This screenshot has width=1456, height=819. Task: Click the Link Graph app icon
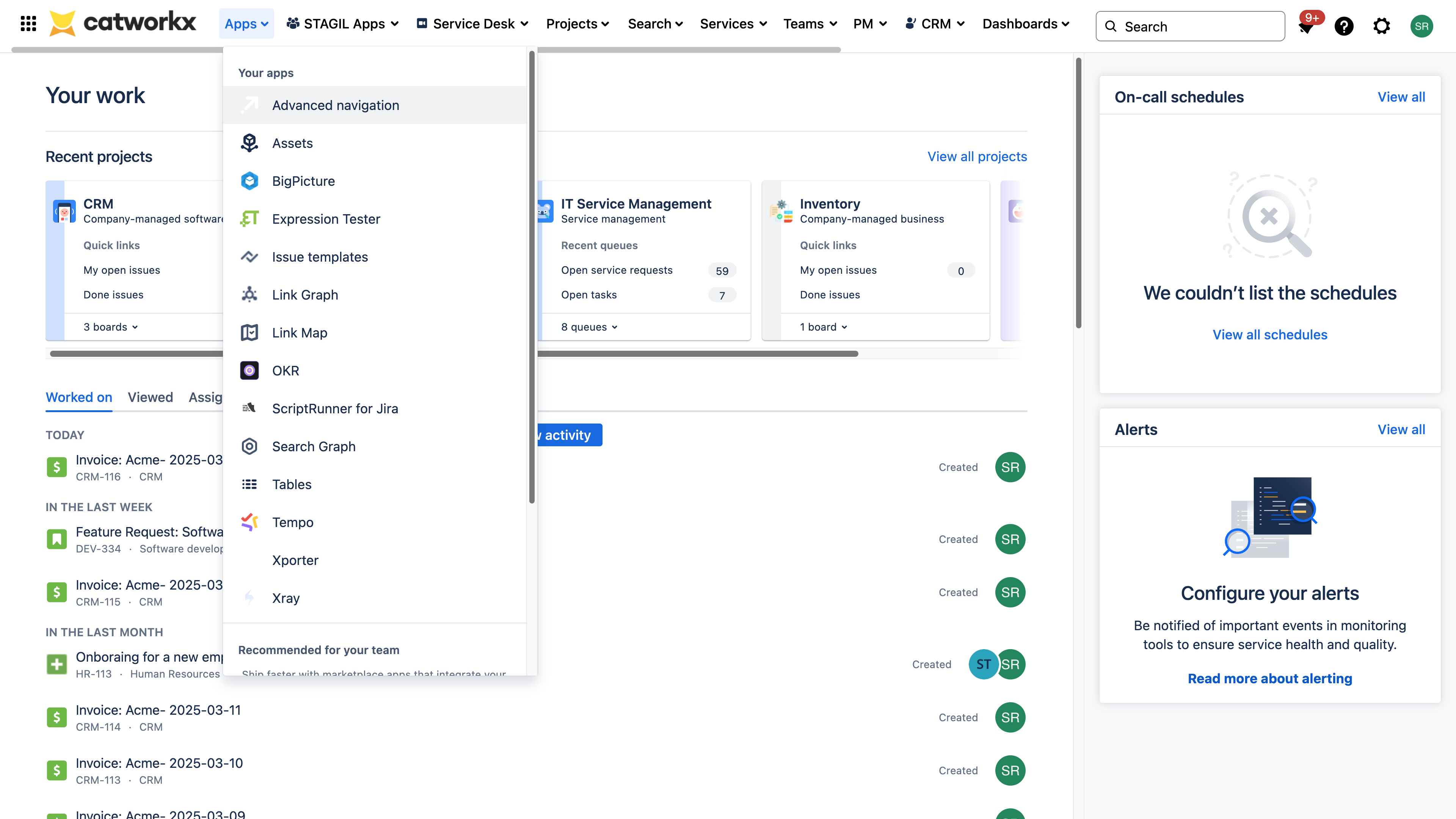[249, 295]
